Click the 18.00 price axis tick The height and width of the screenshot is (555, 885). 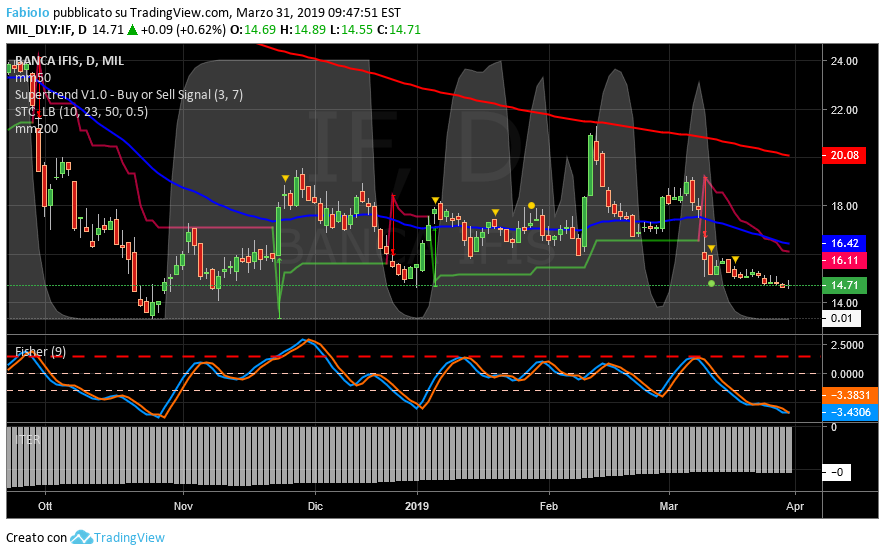[844, 206]
